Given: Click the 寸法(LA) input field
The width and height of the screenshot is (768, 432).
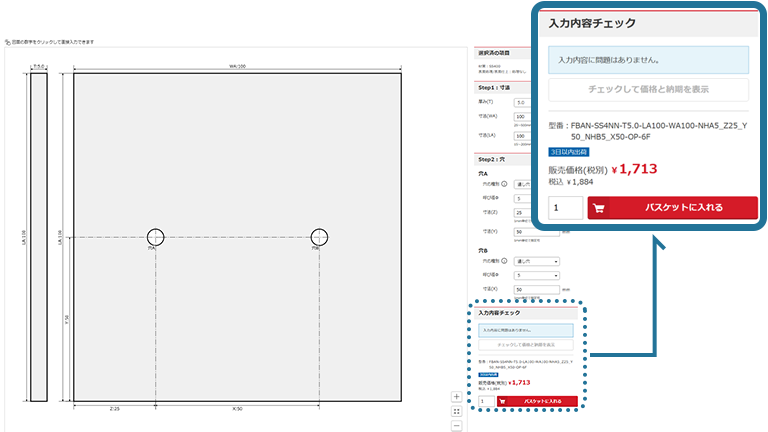Looking at the screenshot, I should [522, 136].
